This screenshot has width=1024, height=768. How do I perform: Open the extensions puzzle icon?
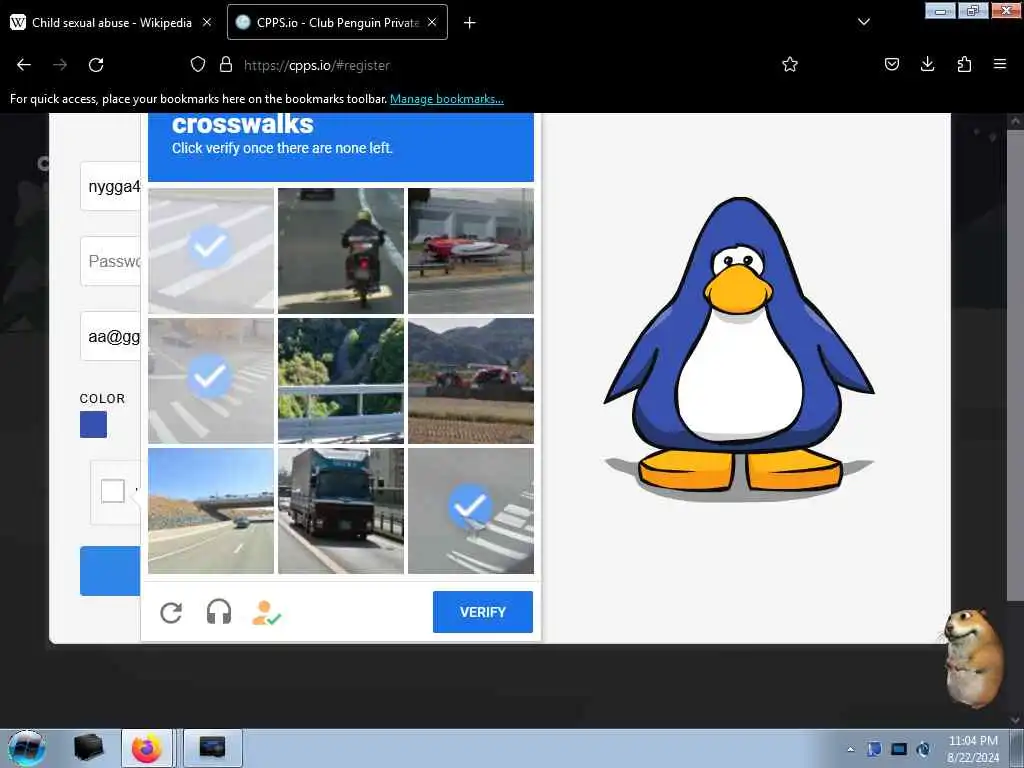(x=964, y=64)
